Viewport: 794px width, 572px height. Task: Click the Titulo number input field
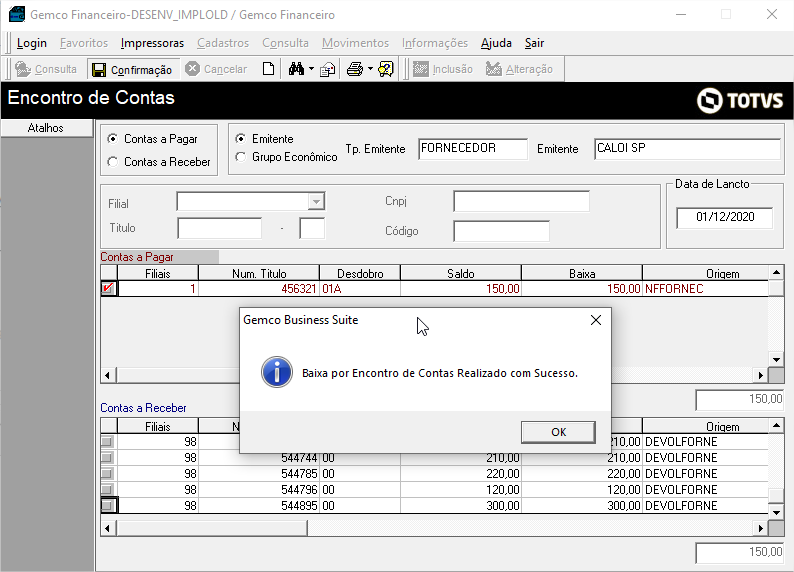tap(219, 228)
